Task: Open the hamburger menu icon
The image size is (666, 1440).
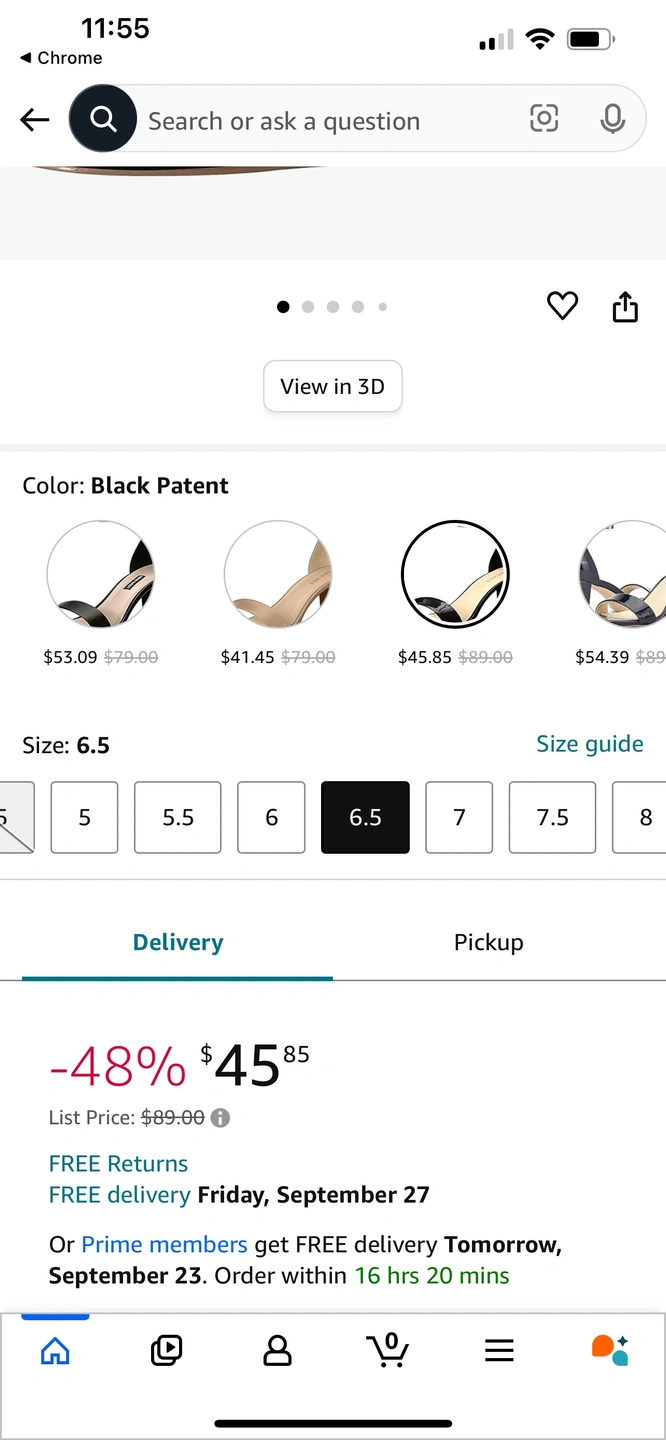Action: 499,1351
